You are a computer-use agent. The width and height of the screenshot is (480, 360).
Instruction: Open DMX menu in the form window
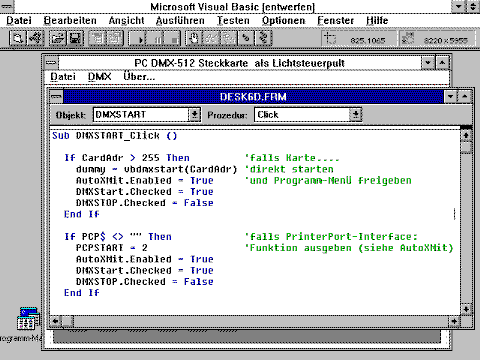pyautogui.click(x=99, y=77)
